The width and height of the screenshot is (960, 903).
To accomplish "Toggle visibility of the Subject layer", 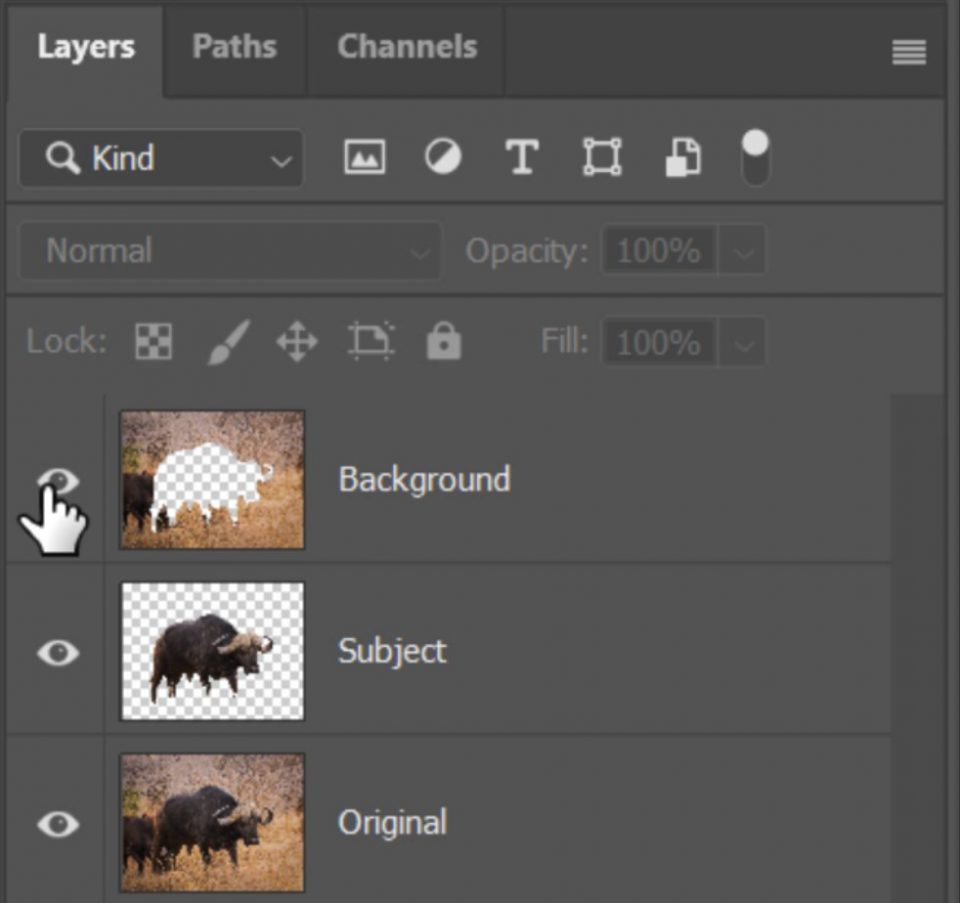I will (x=56, y=651).
